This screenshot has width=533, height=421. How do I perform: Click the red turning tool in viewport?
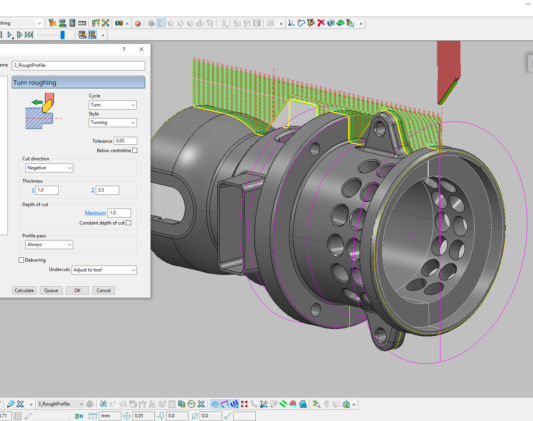click(x=448, y=72)
